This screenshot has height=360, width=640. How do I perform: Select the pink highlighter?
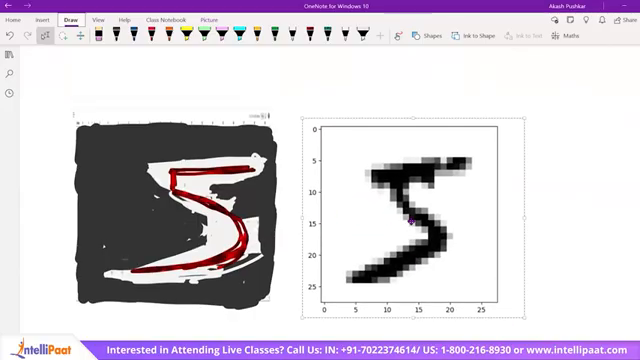(222, 34)
